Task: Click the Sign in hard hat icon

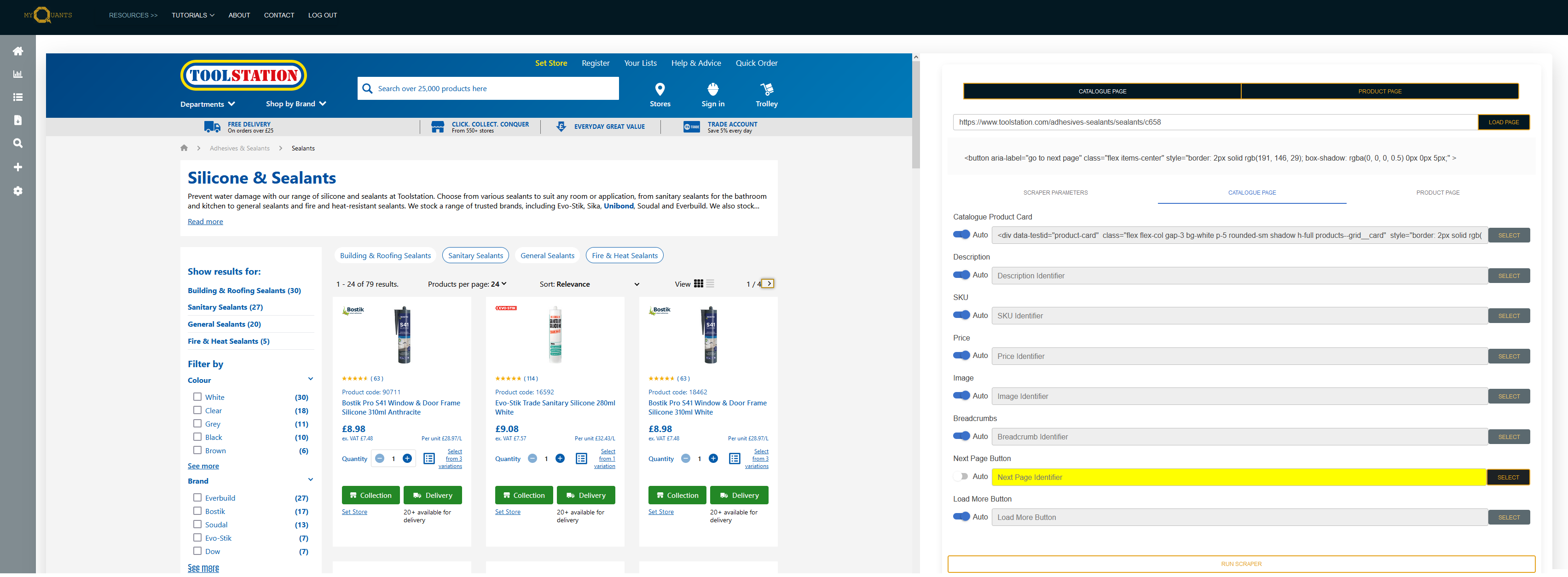Action: point(713,89)
